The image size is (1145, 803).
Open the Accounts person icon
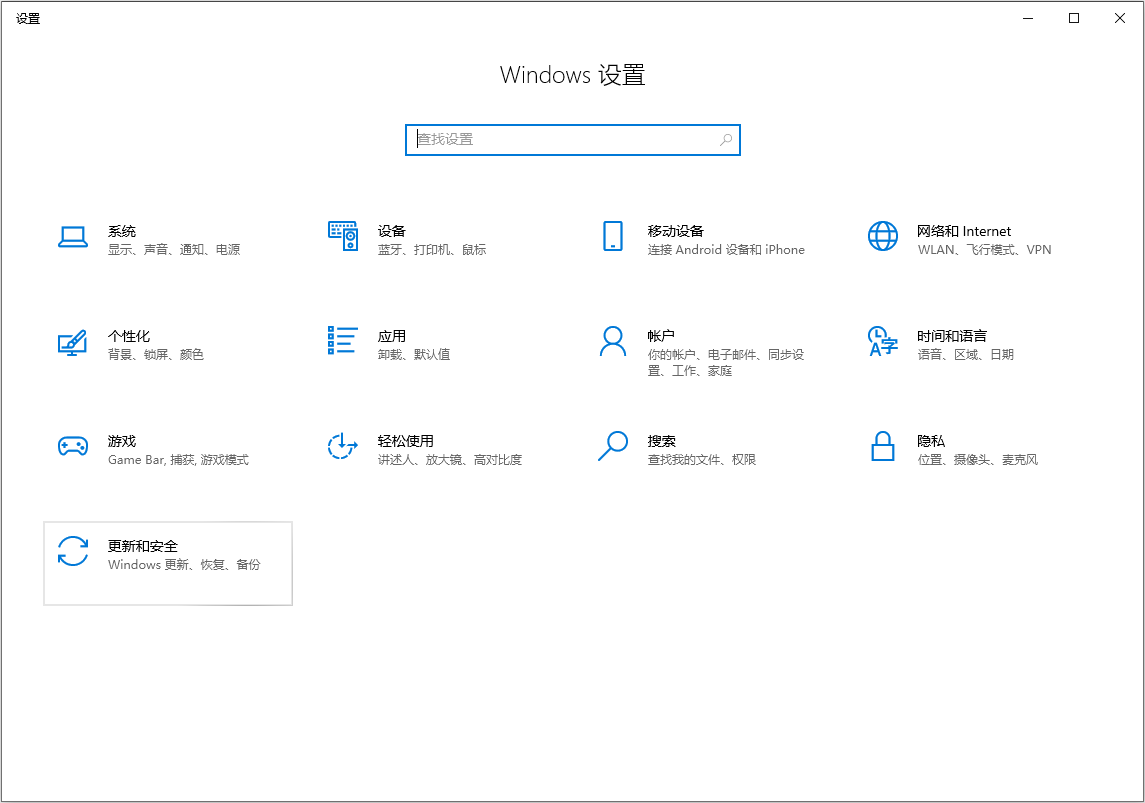612,341
